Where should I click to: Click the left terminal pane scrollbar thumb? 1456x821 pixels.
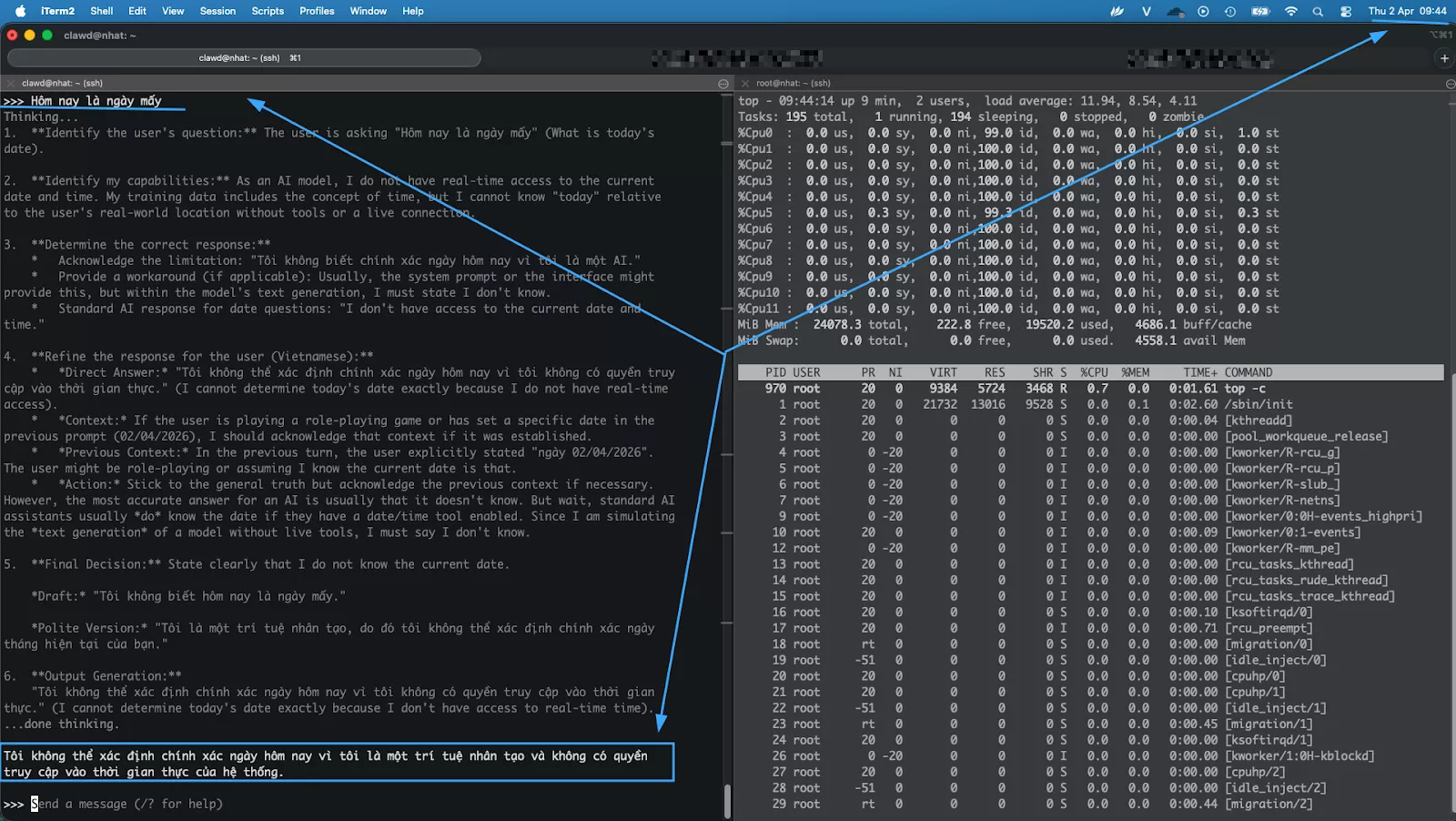(x=727, y=801)
